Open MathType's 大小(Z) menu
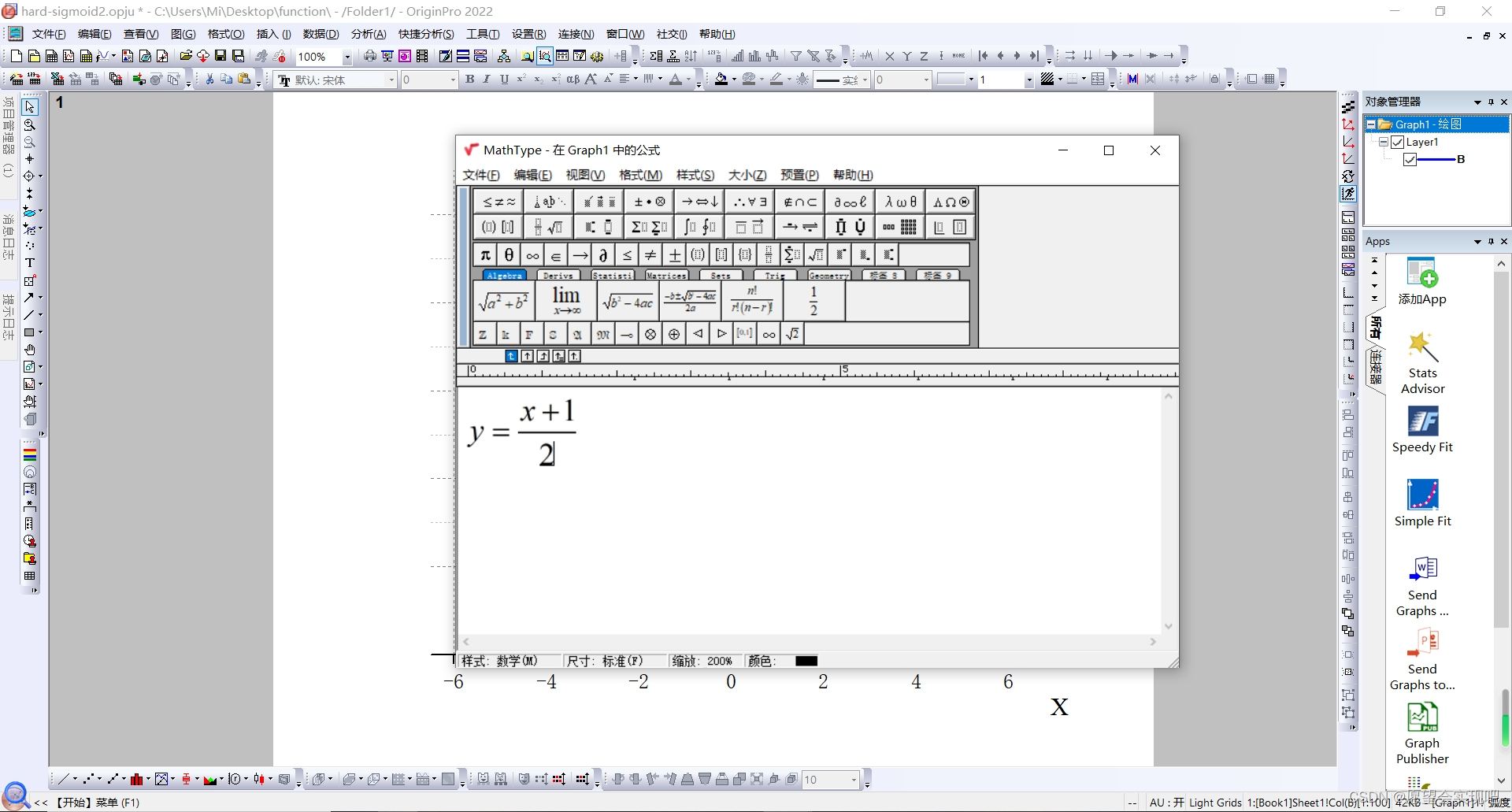The height and width of the screenshot is (812, 1512). pos(747,175)
